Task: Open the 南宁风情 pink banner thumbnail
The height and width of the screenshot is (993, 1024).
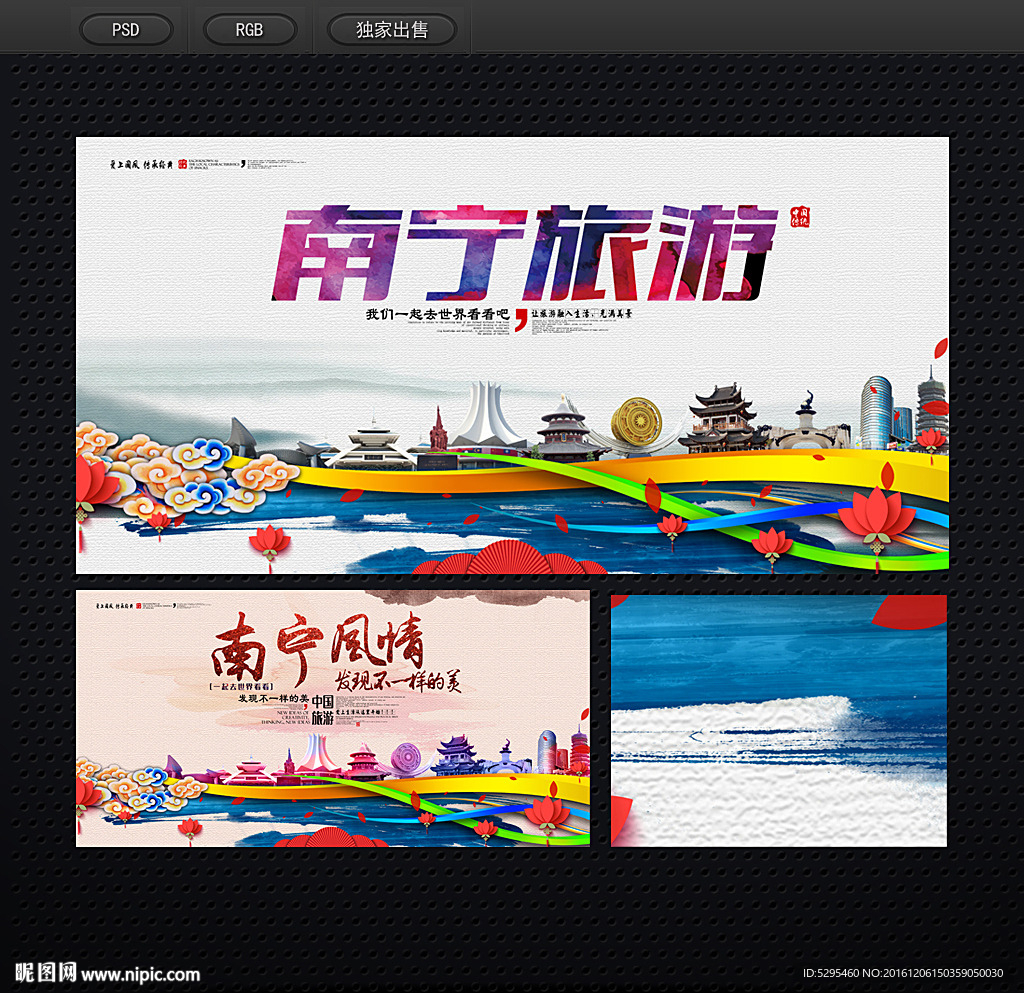Action: point(332,718)
